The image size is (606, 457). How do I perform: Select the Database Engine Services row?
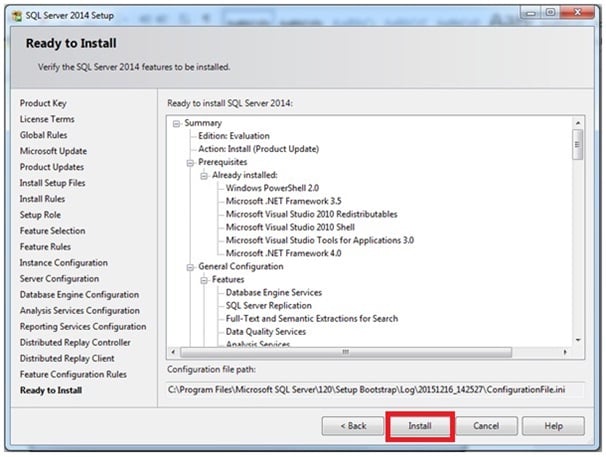[274, 293]
